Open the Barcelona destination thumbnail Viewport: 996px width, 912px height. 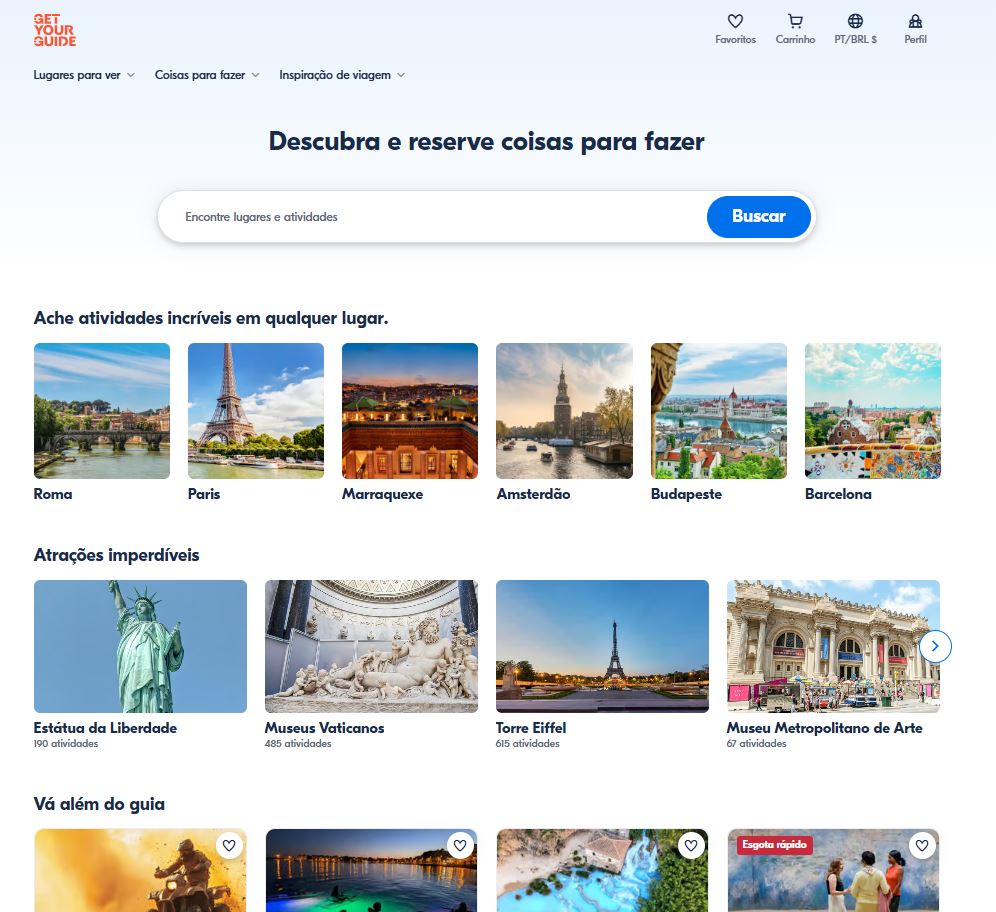pyautogui.click(x=873, y=411)
